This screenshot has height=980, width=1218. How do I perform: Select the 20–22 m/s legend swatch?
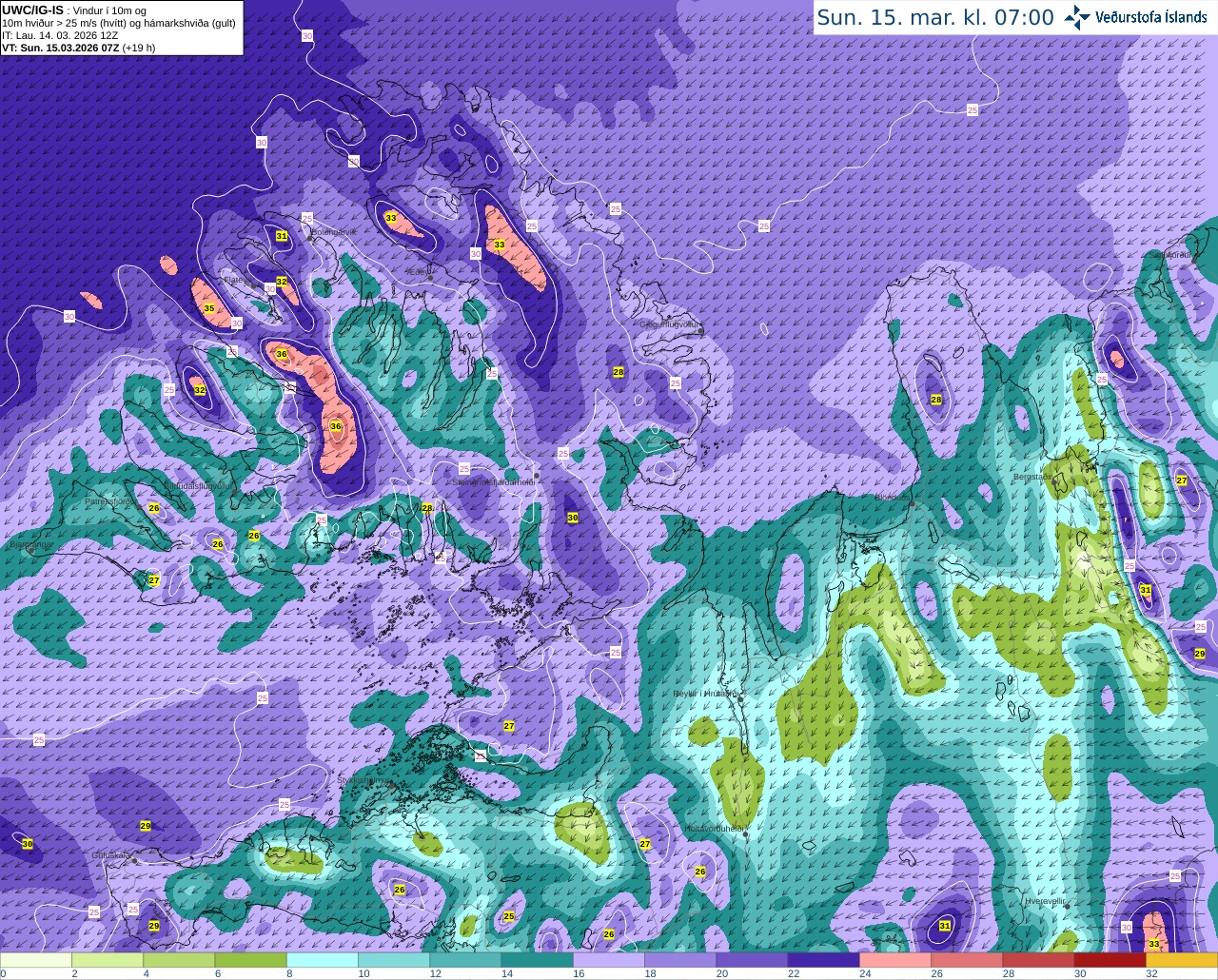point(752,960)
